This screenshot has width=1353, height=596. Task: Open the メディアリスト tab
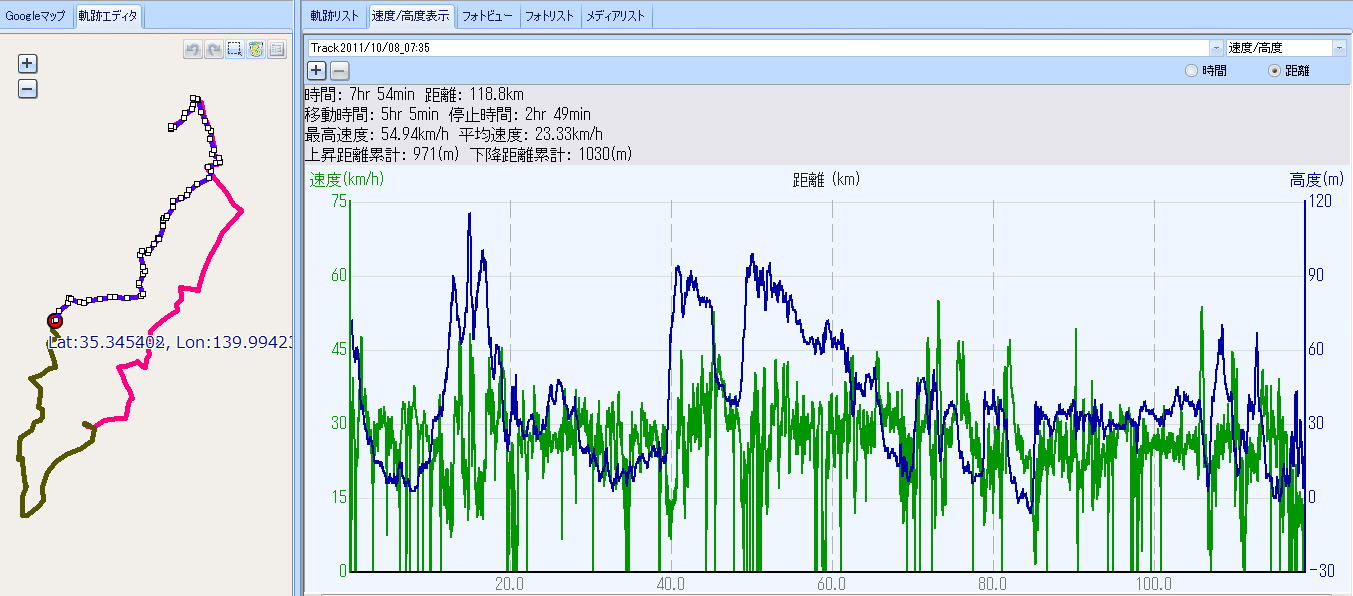click(616, 16)
